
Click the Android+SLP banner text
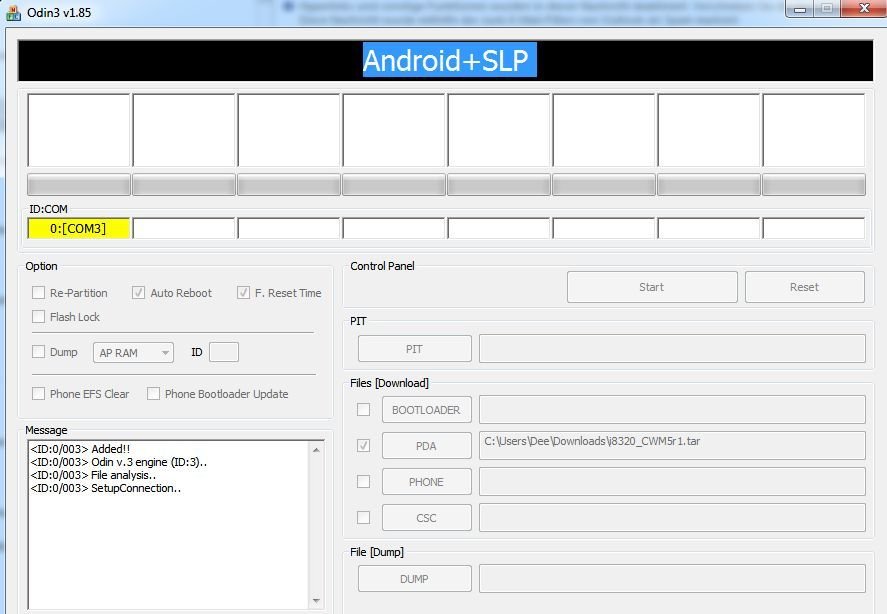pos(449,60)
